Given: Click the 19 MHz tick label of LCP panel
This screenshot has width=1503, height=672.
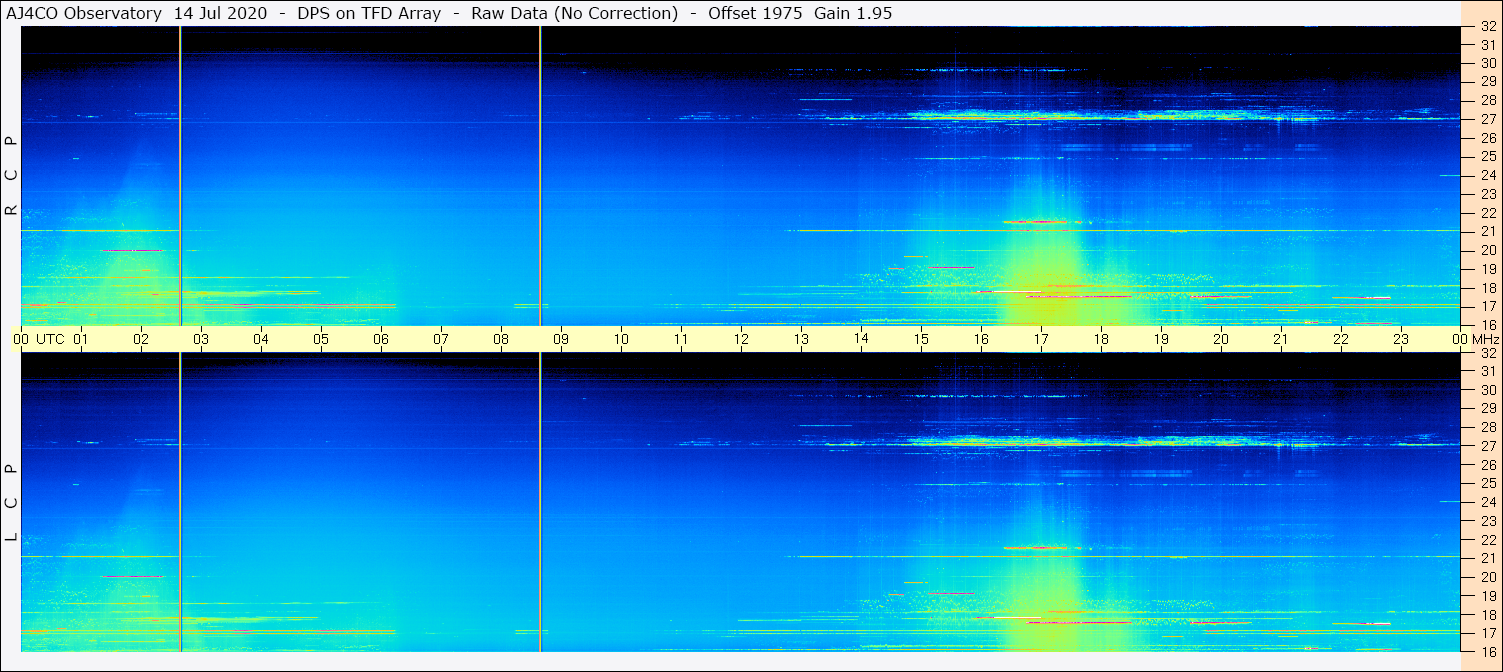Looking at the screenshot, I should pos(1487,595).
